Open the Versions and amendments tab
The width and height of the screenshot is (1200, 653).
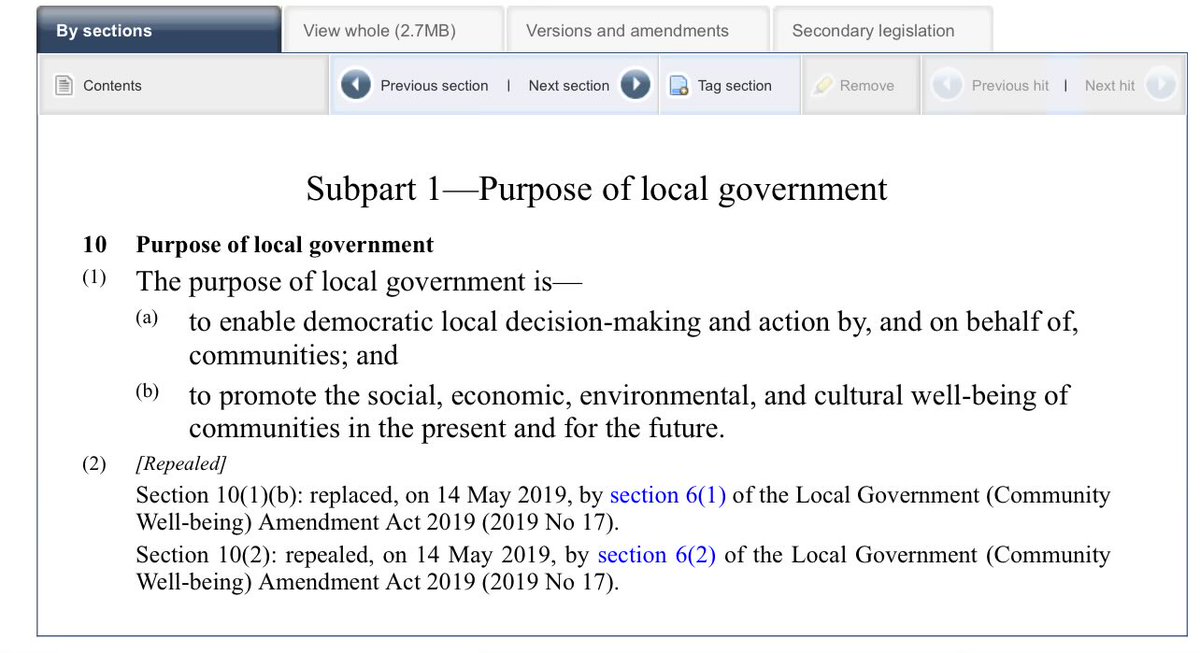[638, 30]
